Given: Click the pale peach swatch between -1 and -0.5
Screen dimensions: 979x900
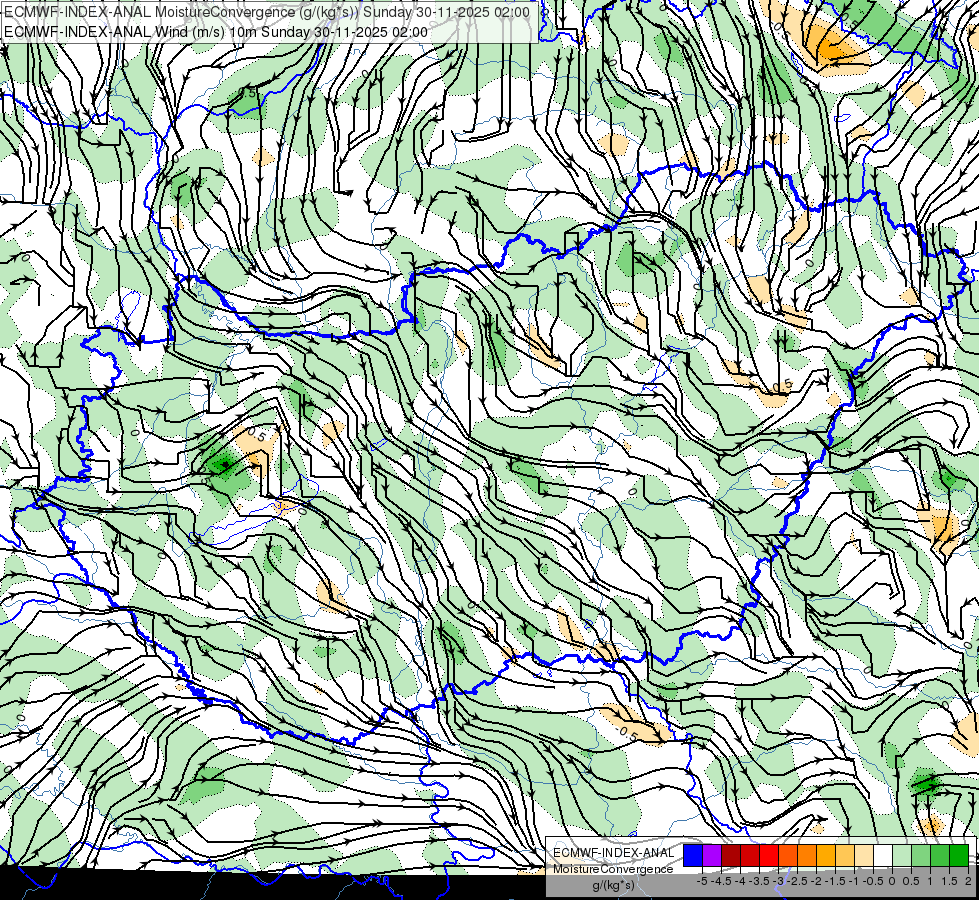Looking at the screenshot, I should (x=864, y=856).
